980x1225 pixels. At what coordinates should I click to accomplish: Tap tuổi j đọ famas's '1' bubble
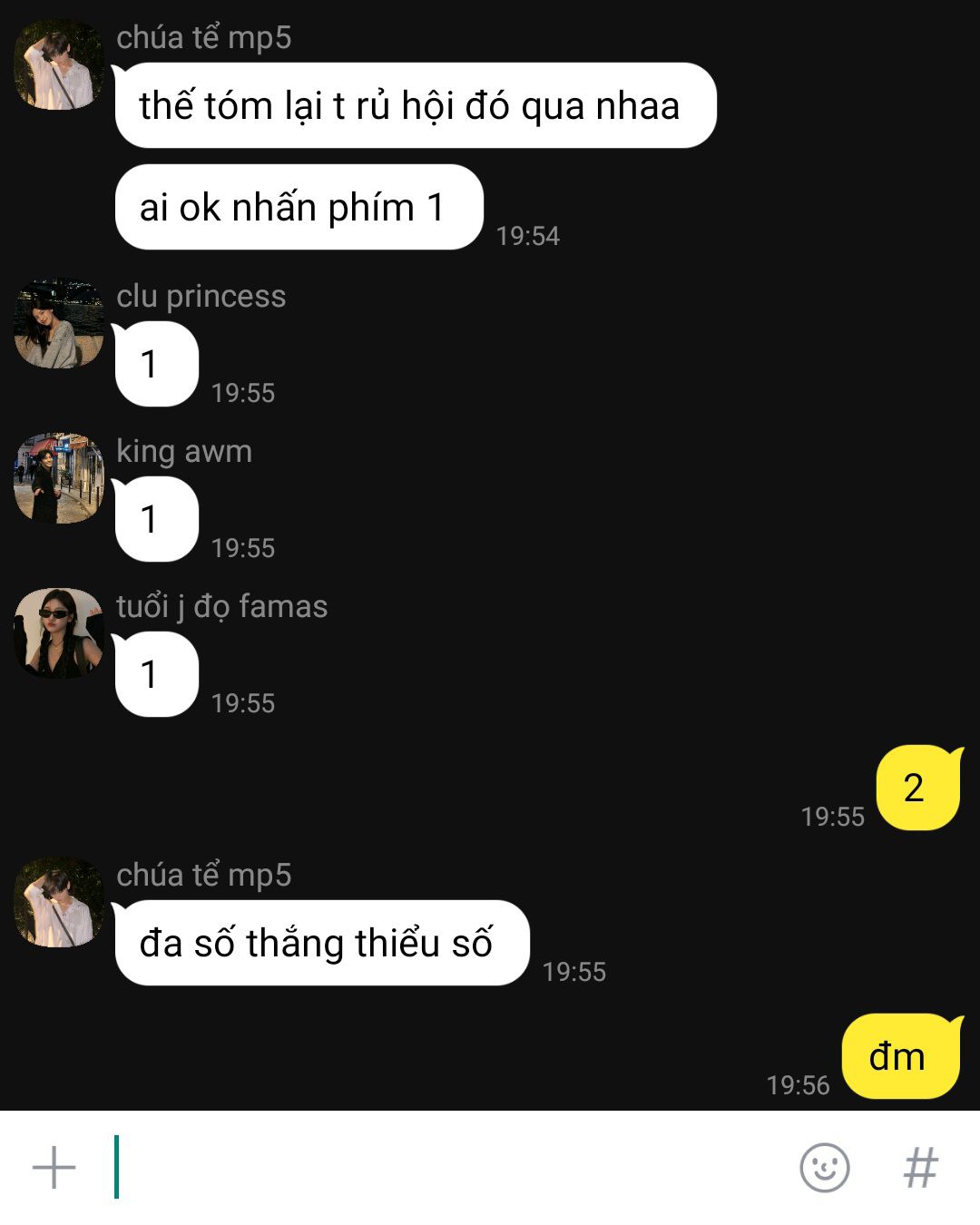[x=155, y=674]
